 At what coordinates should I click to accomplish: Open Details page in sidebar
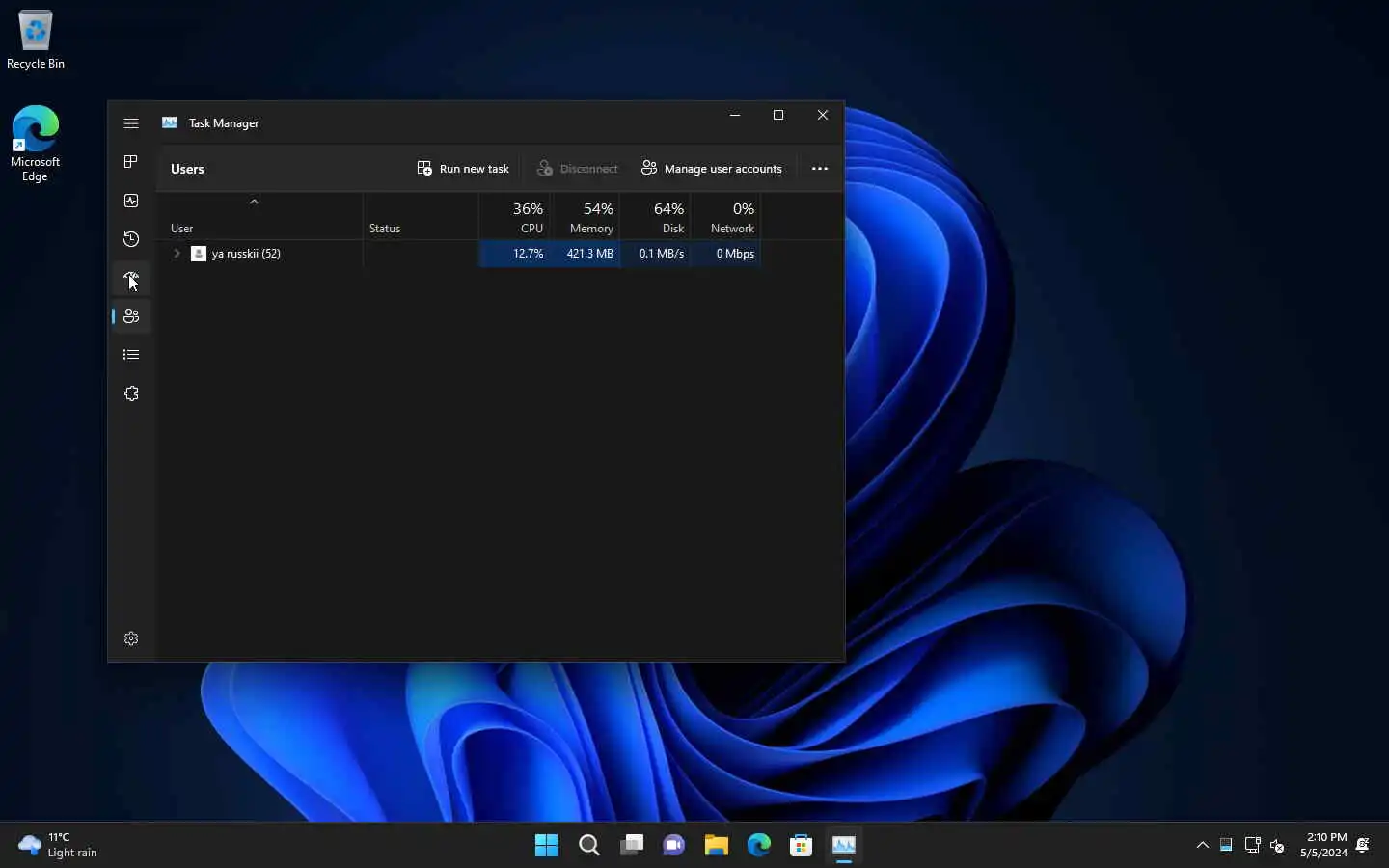(131, 355)
